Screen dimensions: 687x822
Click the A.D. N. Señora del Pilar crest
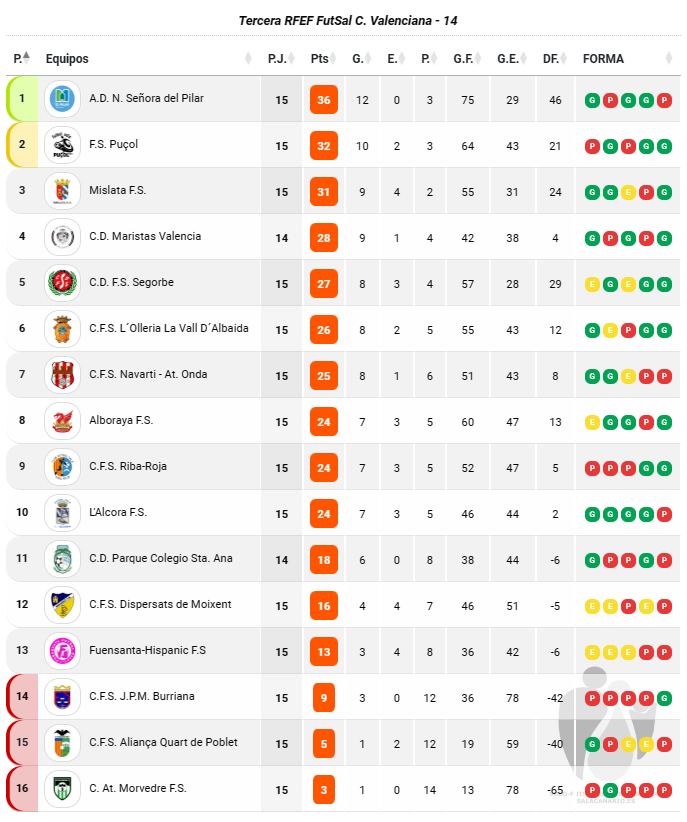pos(62,99)
